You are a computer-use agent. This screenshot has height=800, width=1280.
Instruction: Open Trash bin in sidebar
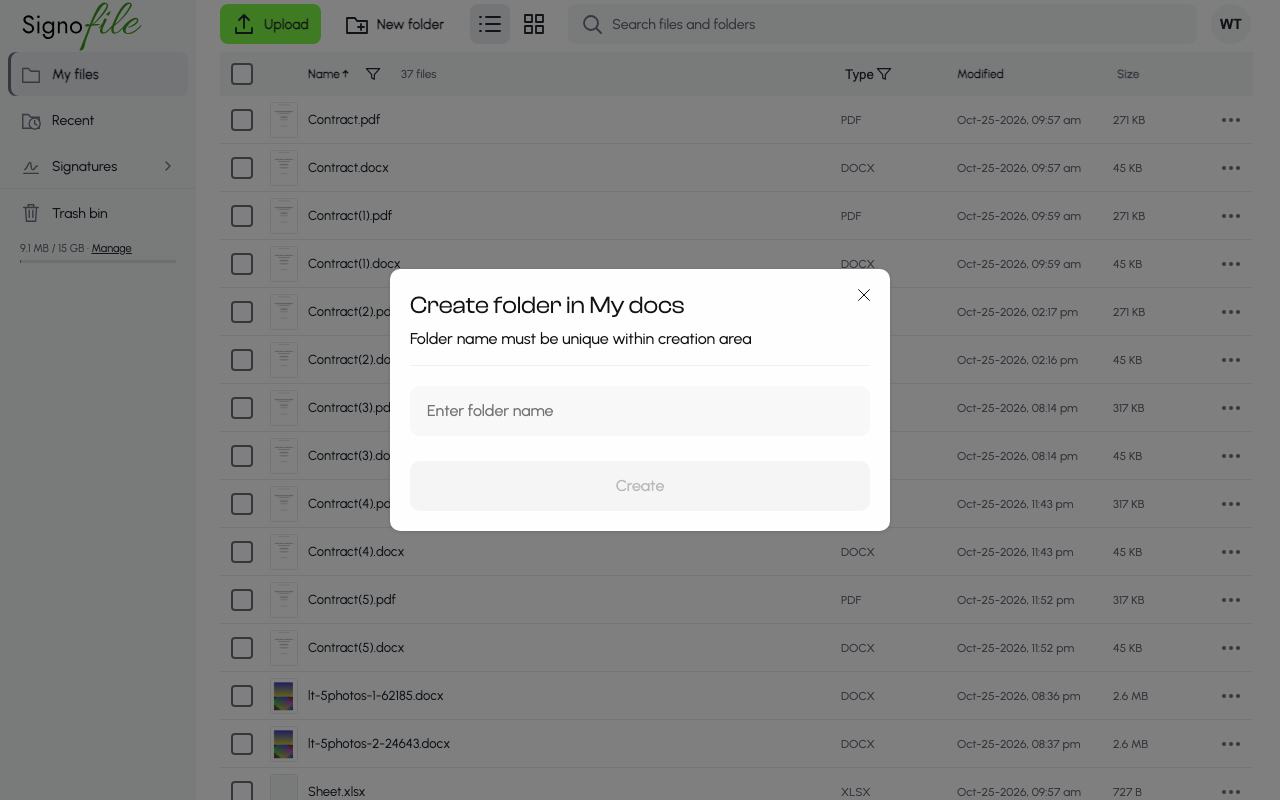[98, 213]
